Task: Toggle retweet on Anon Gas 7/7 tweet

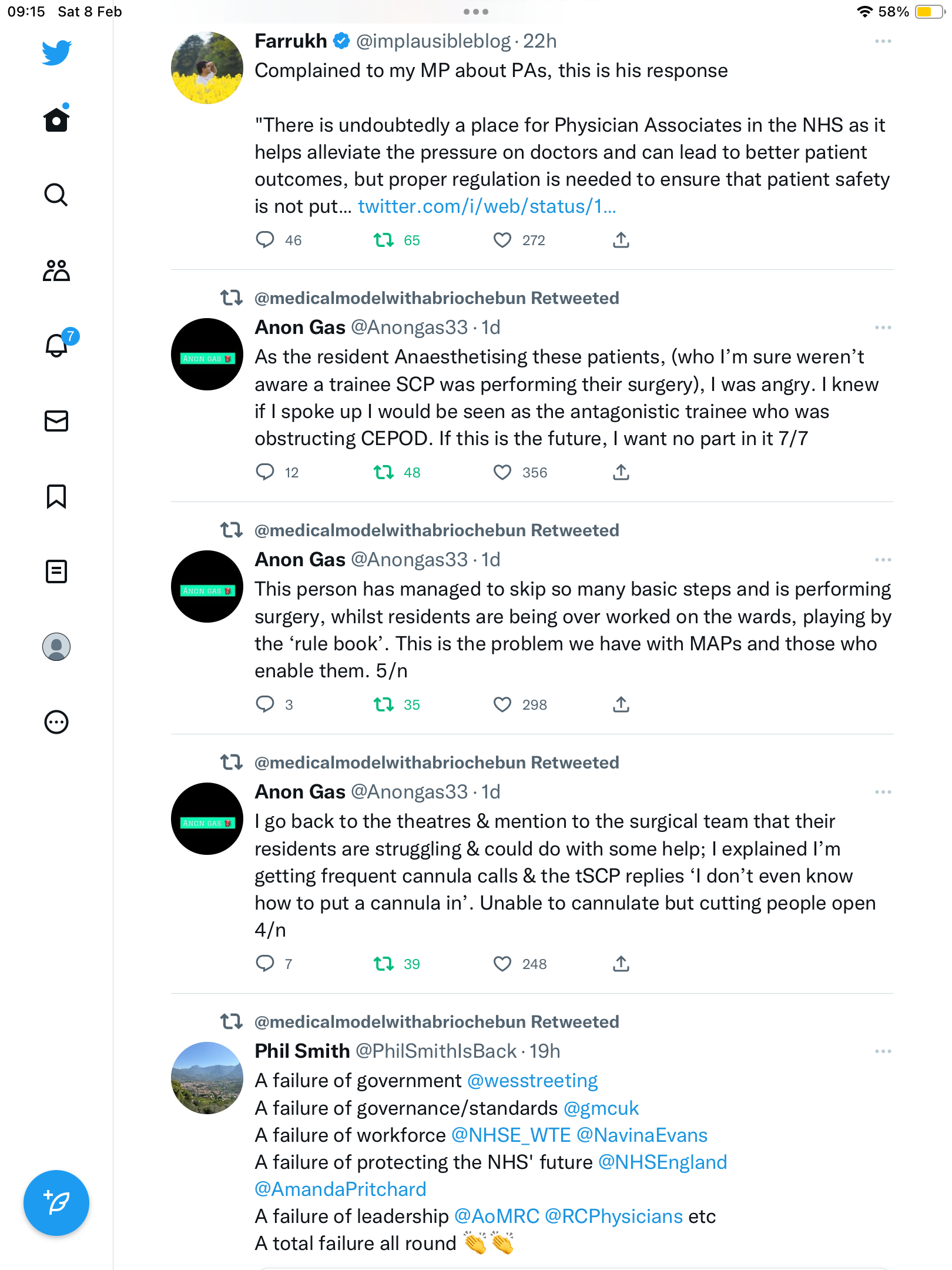Action: tap(384, 472)
